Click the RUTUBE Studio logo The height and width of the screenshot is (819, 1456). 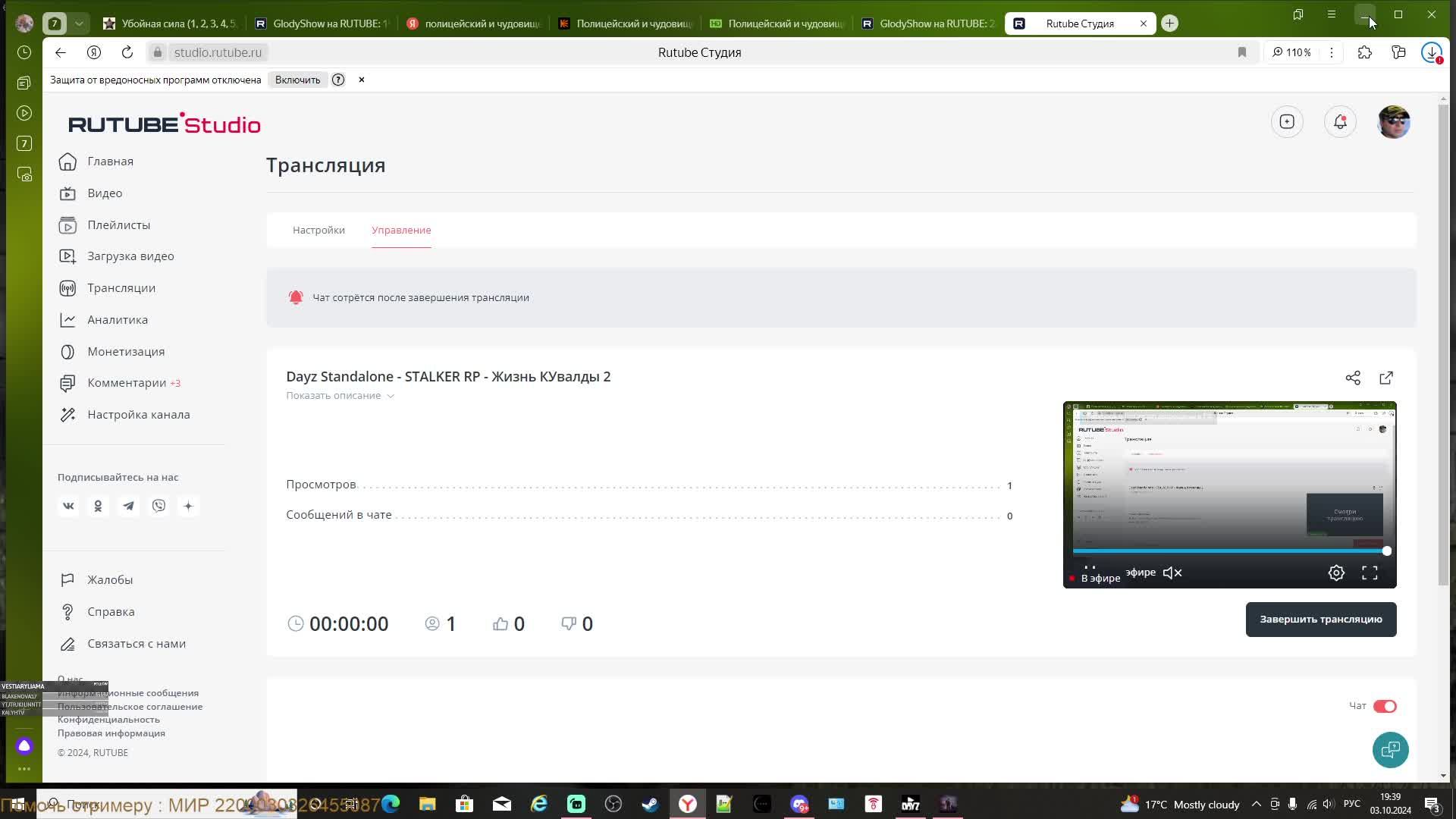point(165,124)
